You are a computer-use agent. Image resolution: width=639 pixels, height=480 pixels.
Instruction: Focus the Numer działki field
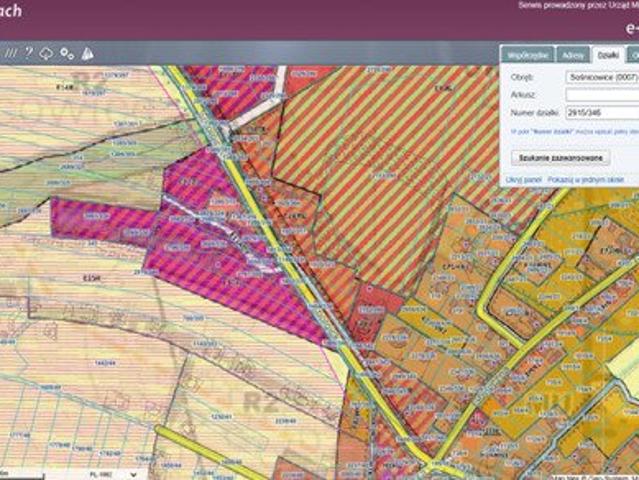[x=602, y=113]
